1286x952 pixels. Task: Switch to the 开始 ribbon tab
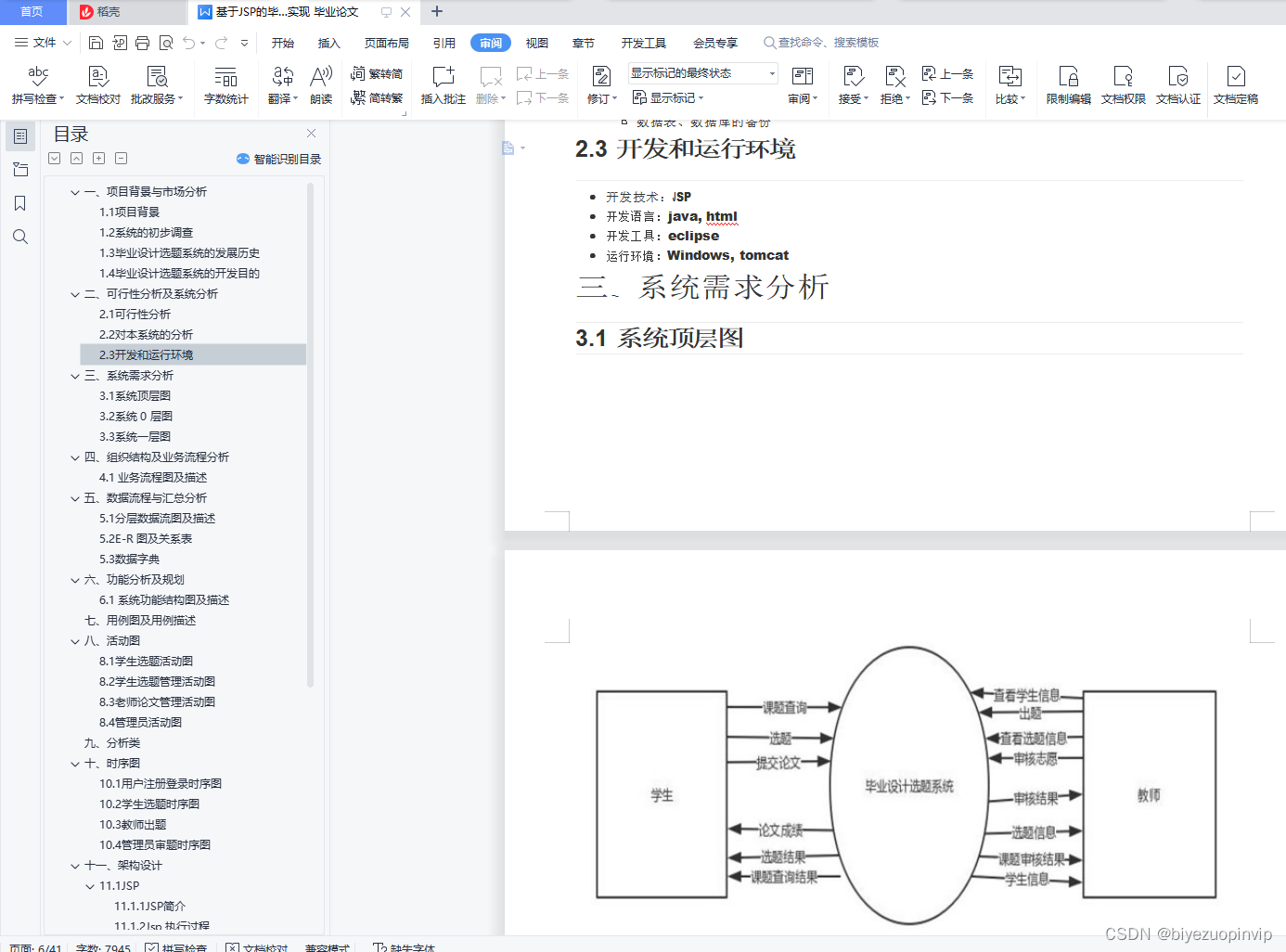pyautogui.click(x=283, y=43)
